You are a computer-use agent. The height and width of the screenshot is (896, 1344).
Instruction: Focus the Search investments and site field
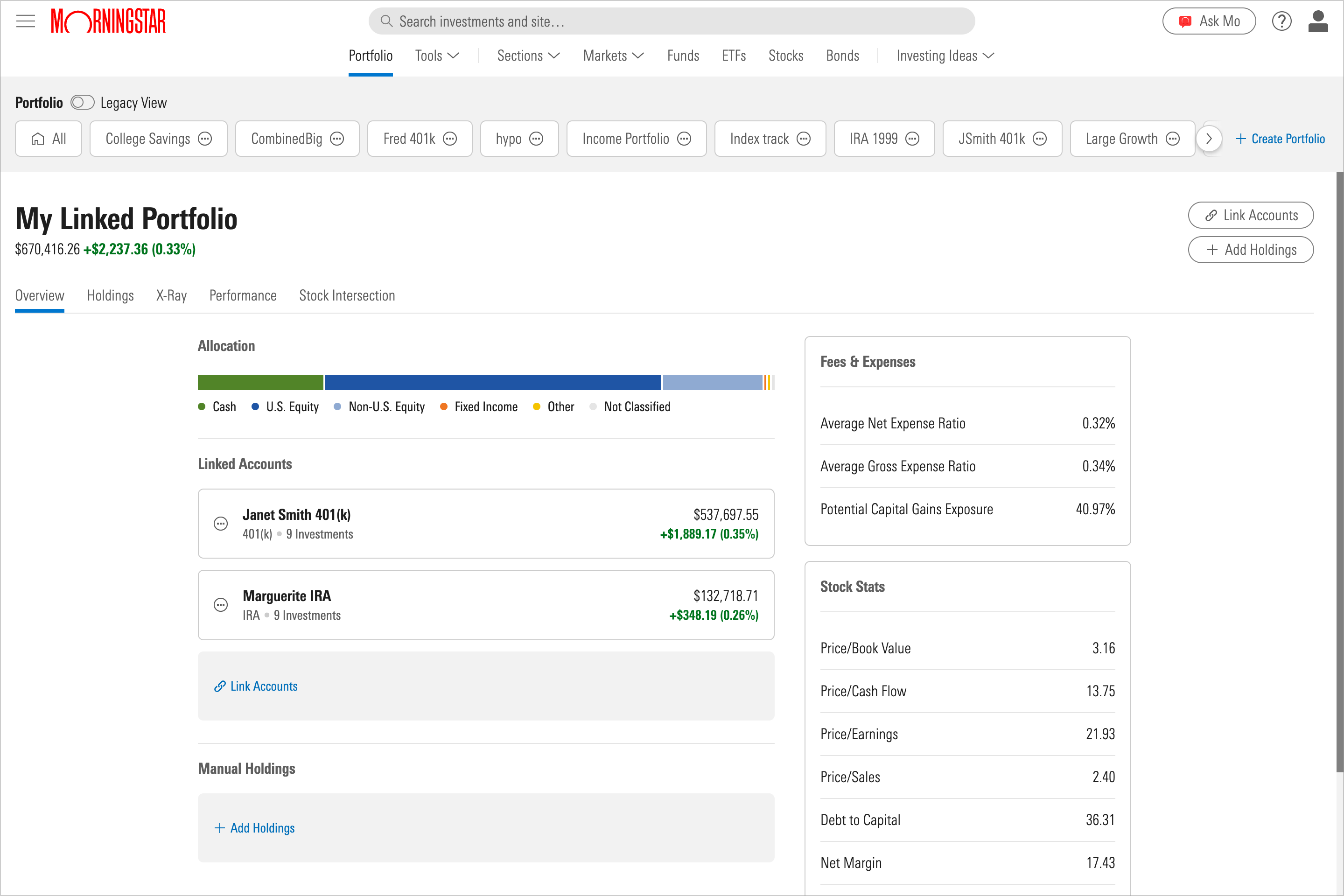click(672, 21)
